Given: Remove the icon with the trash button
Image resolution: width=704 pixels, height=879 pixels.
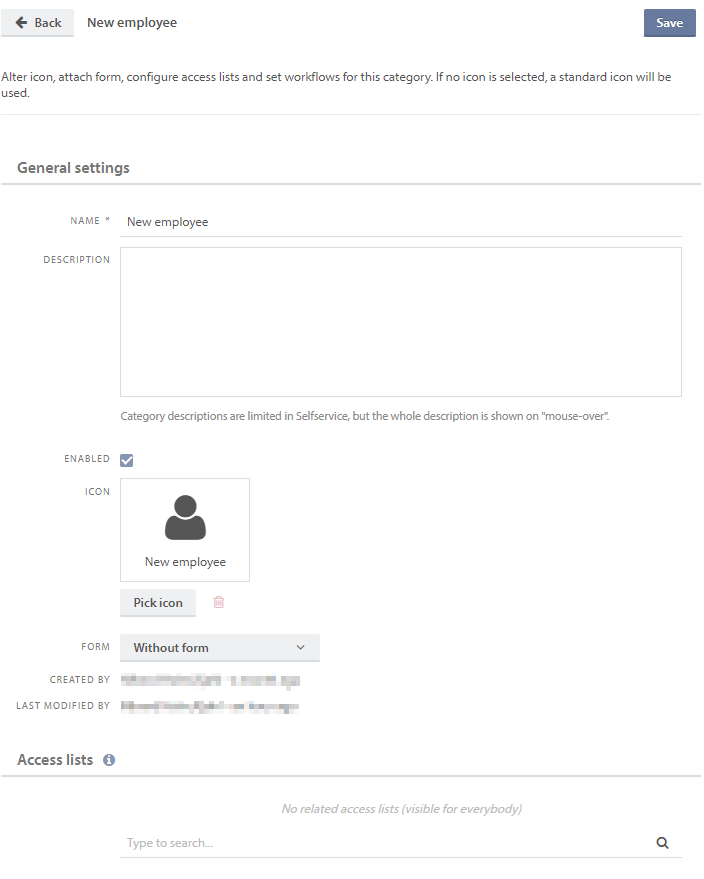Looking at the screenshot, I should tap(219, 602).
